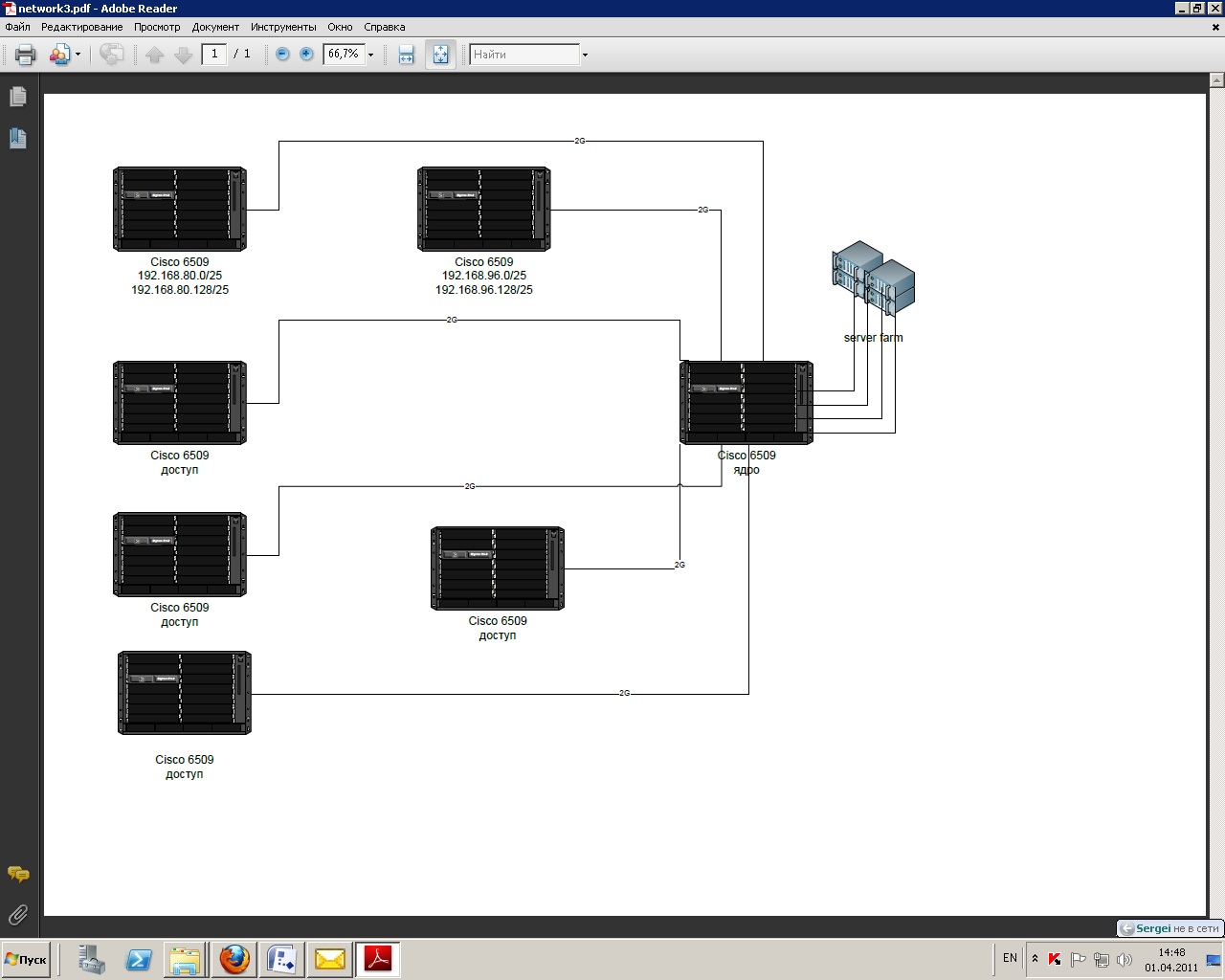Open the Окно menu

pos(340,27)
